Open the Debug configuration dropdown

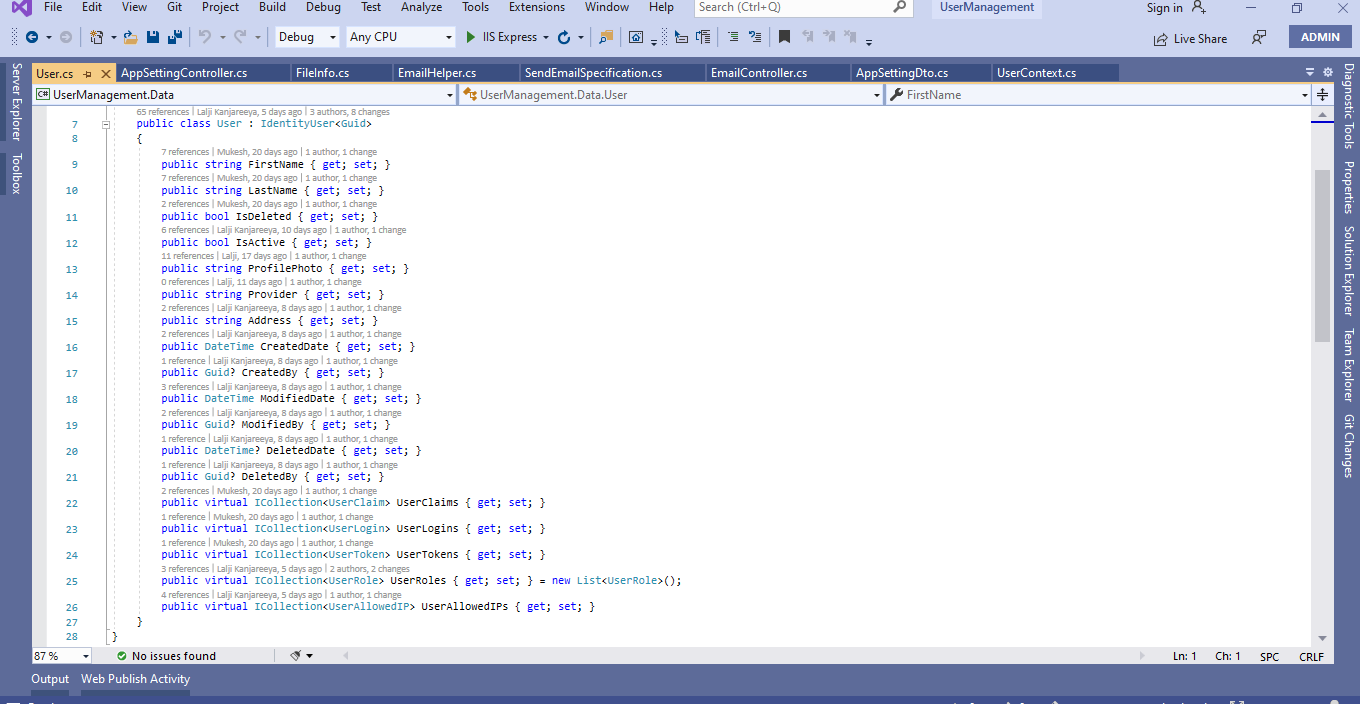pos(308,37)
